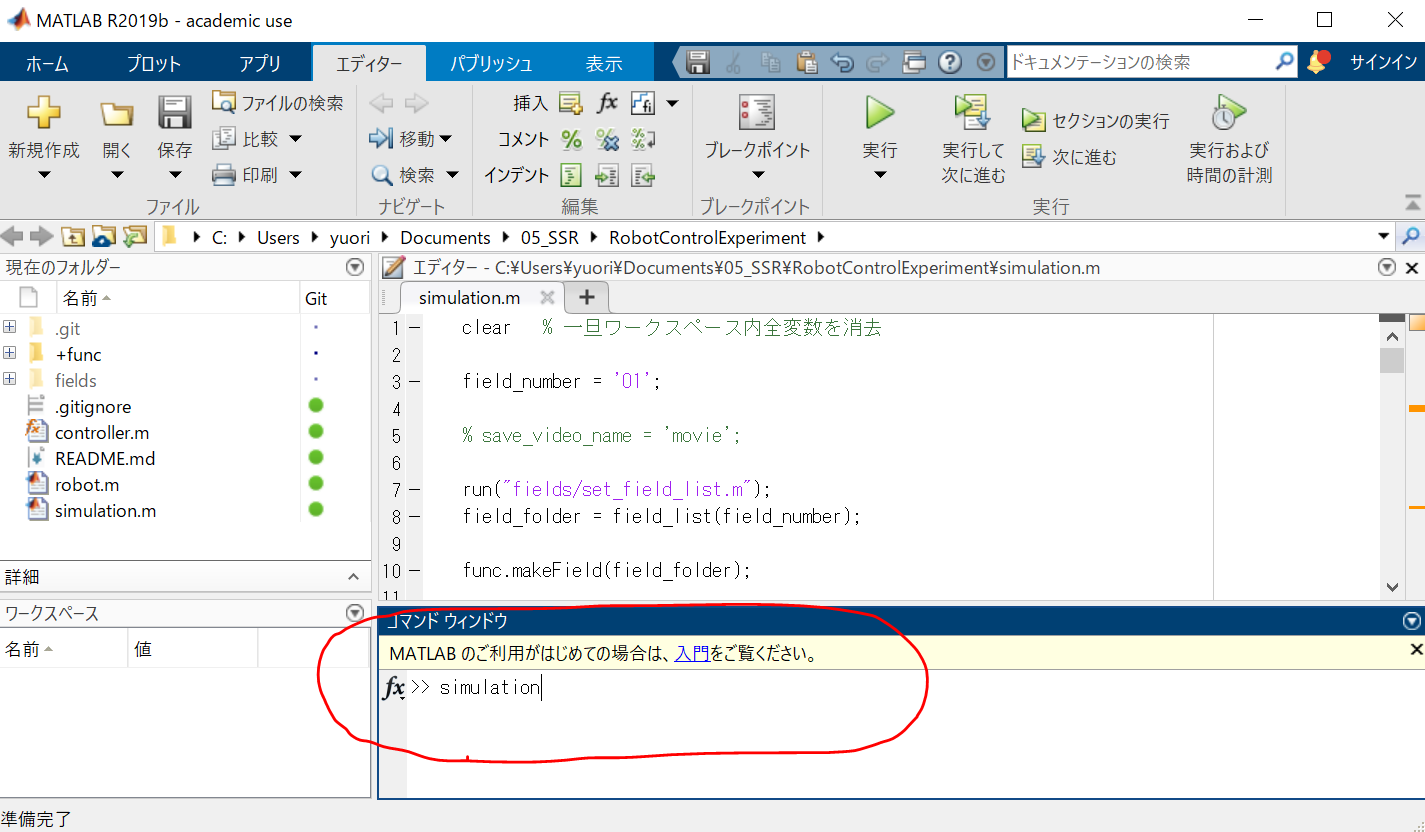Click the サインイン sign-in link
This screenshot has width=1425, height=832.
coord(1383,62)
